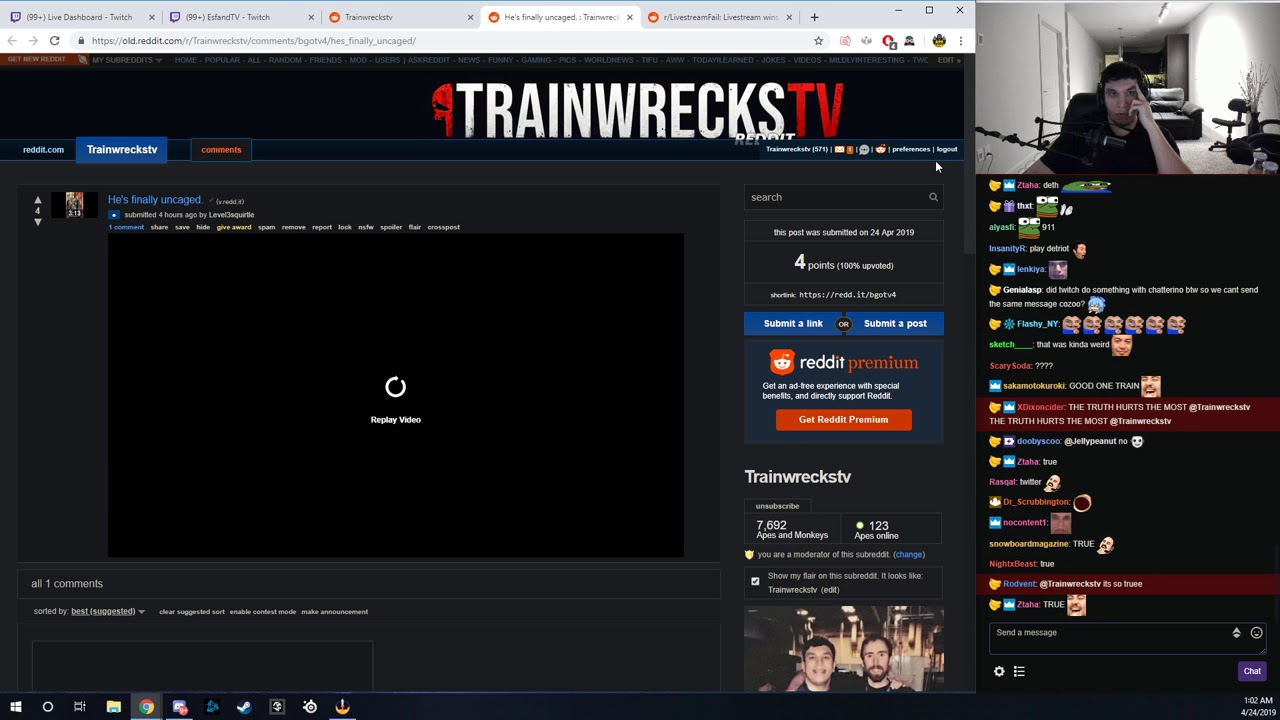Click the Level3squirtle author link
The width and height of the screenshot is (1280, 720).
(231, 215)
